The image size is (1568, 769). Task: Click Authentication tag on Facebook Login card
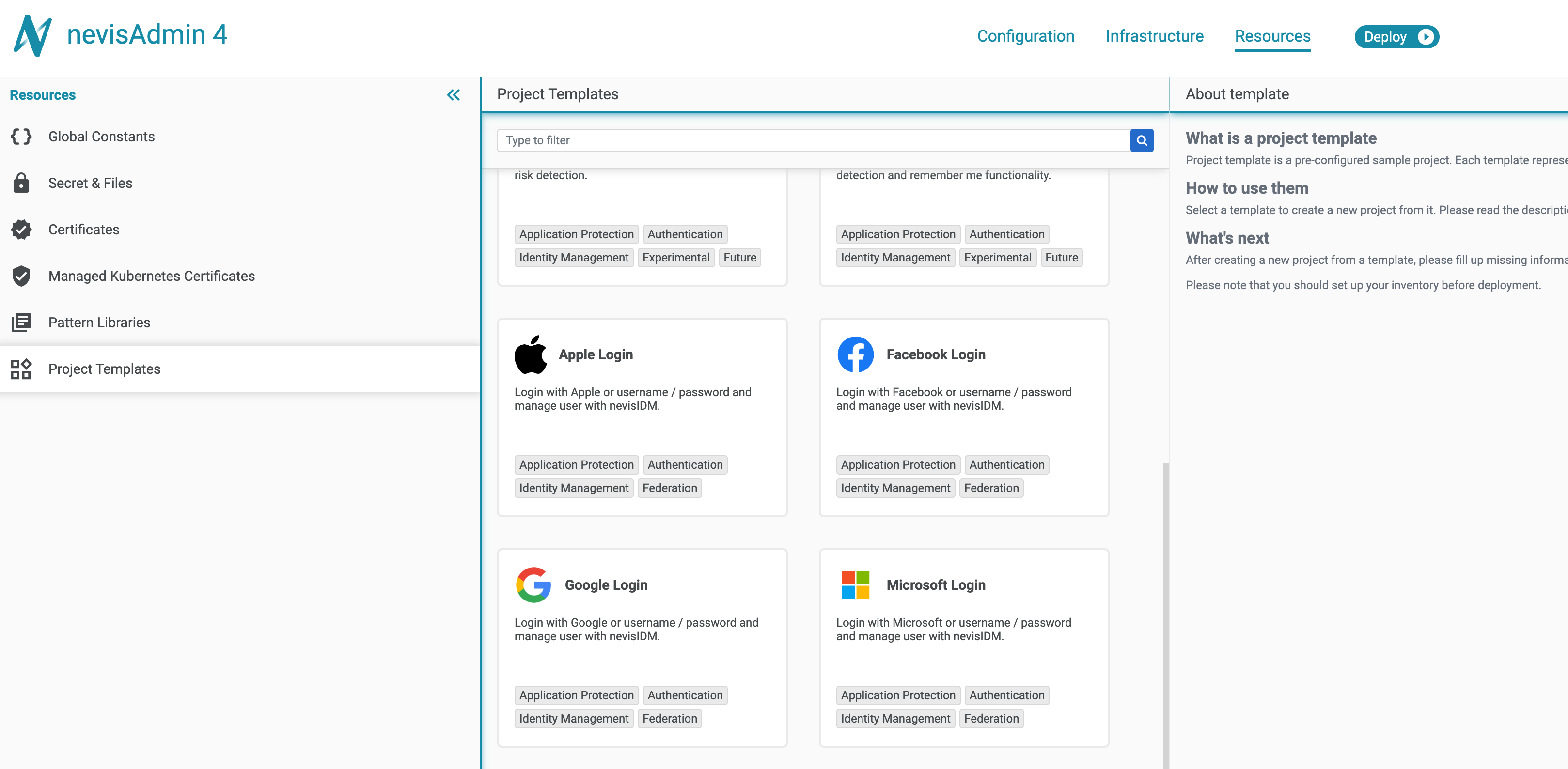(x=1006, y=465)
